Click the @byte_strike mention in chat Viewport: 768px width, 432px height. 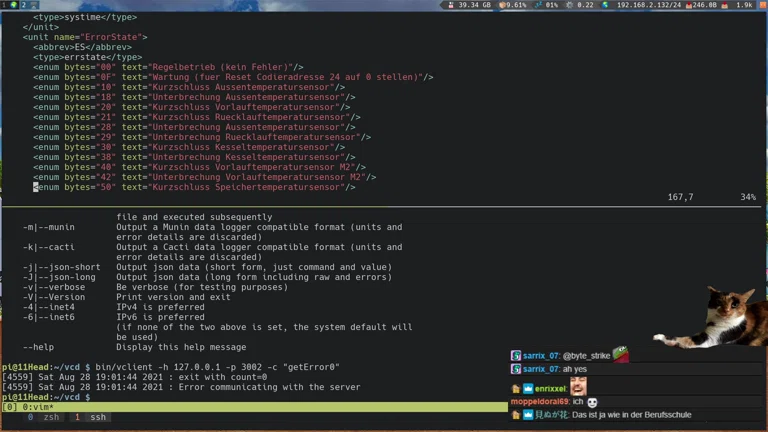point(586,355)
